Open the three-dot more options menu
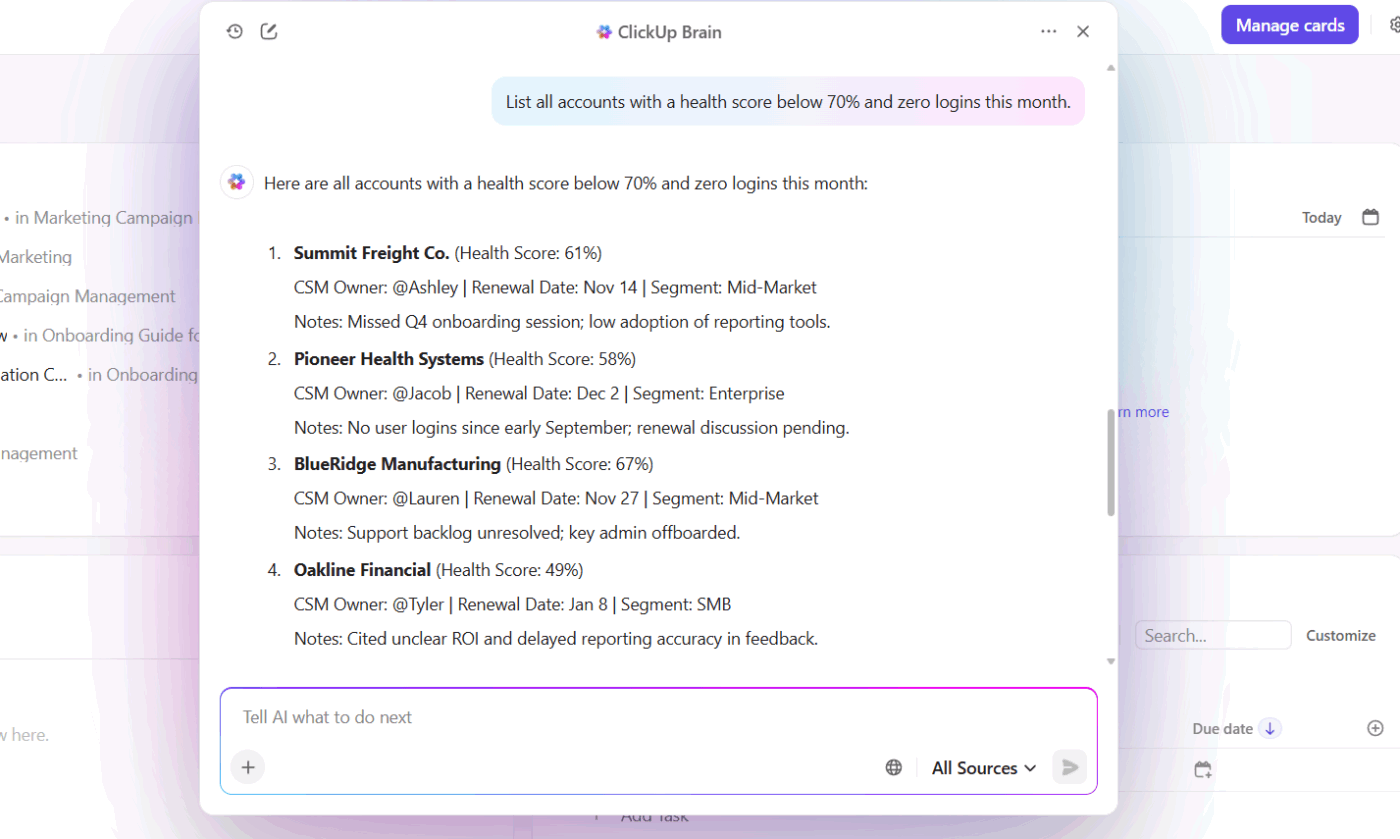The height and width of the screenshot is (839, 1400). click(x=1048, y=31)
